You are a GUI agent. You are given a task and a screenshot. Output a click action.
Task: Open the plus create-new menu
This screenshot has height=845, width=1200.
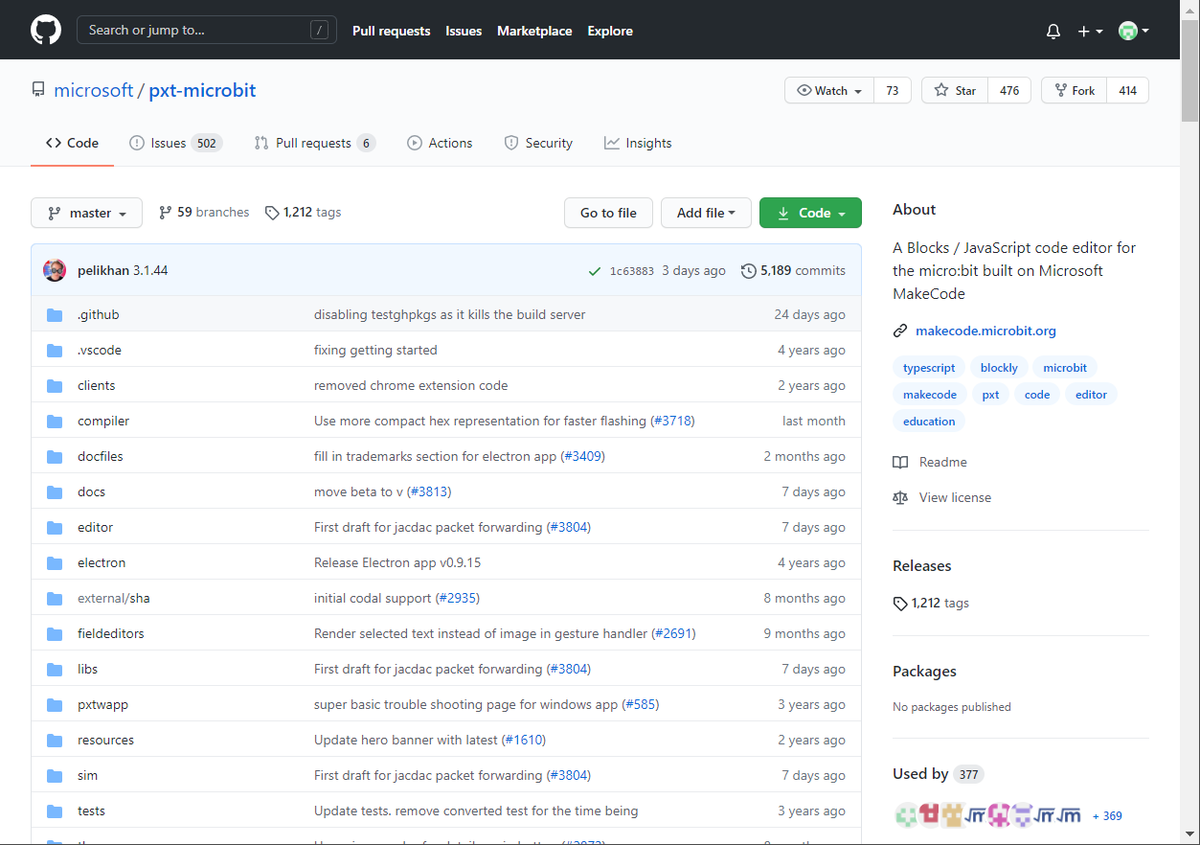(1090, 31)
